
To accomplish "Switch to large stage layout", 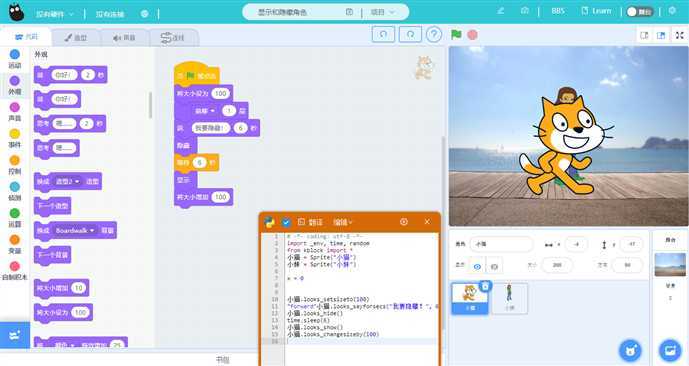I will [661, 36].
